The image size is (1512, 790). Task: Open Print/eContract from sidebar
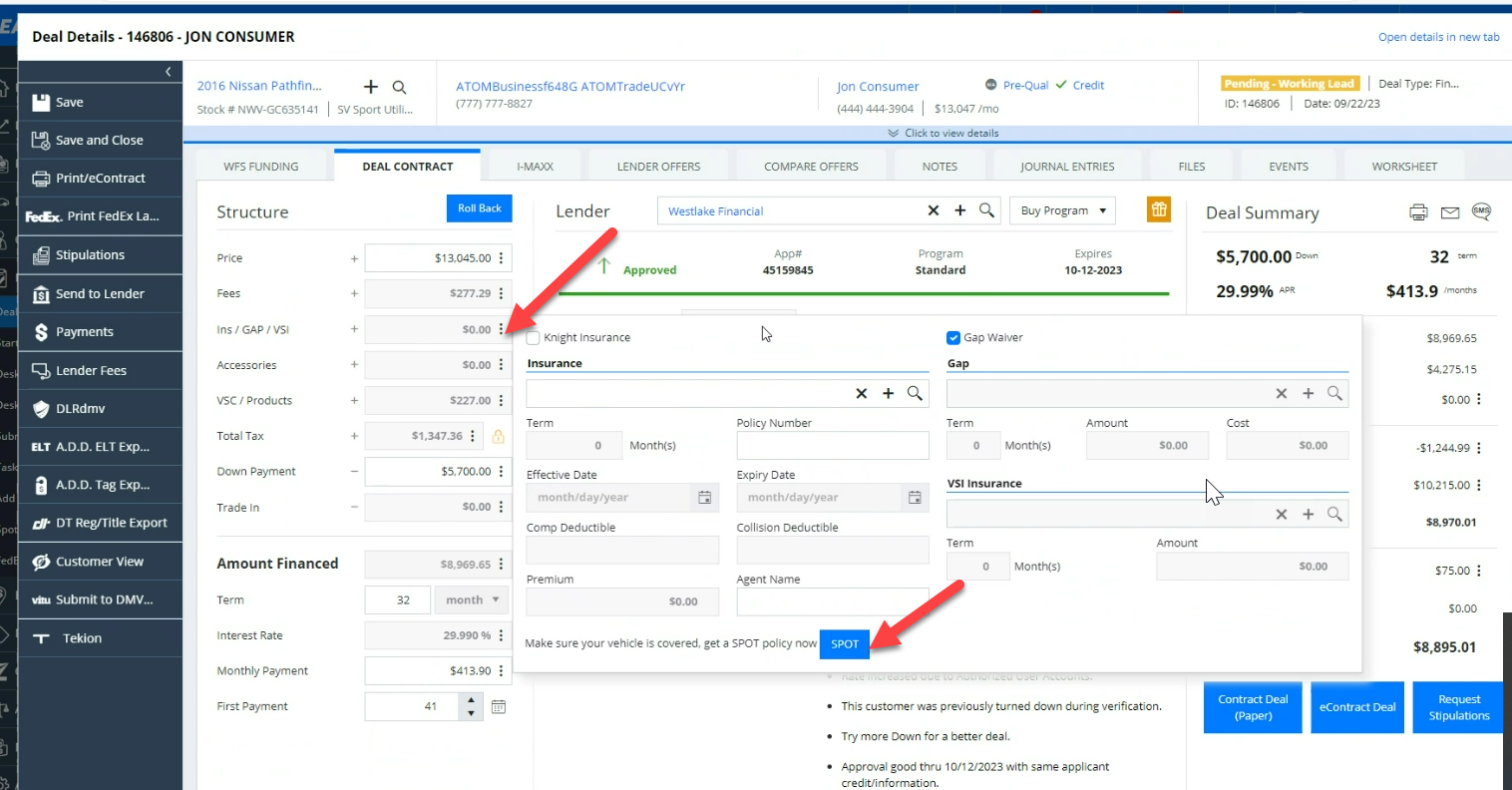click(x=100, y=179)
